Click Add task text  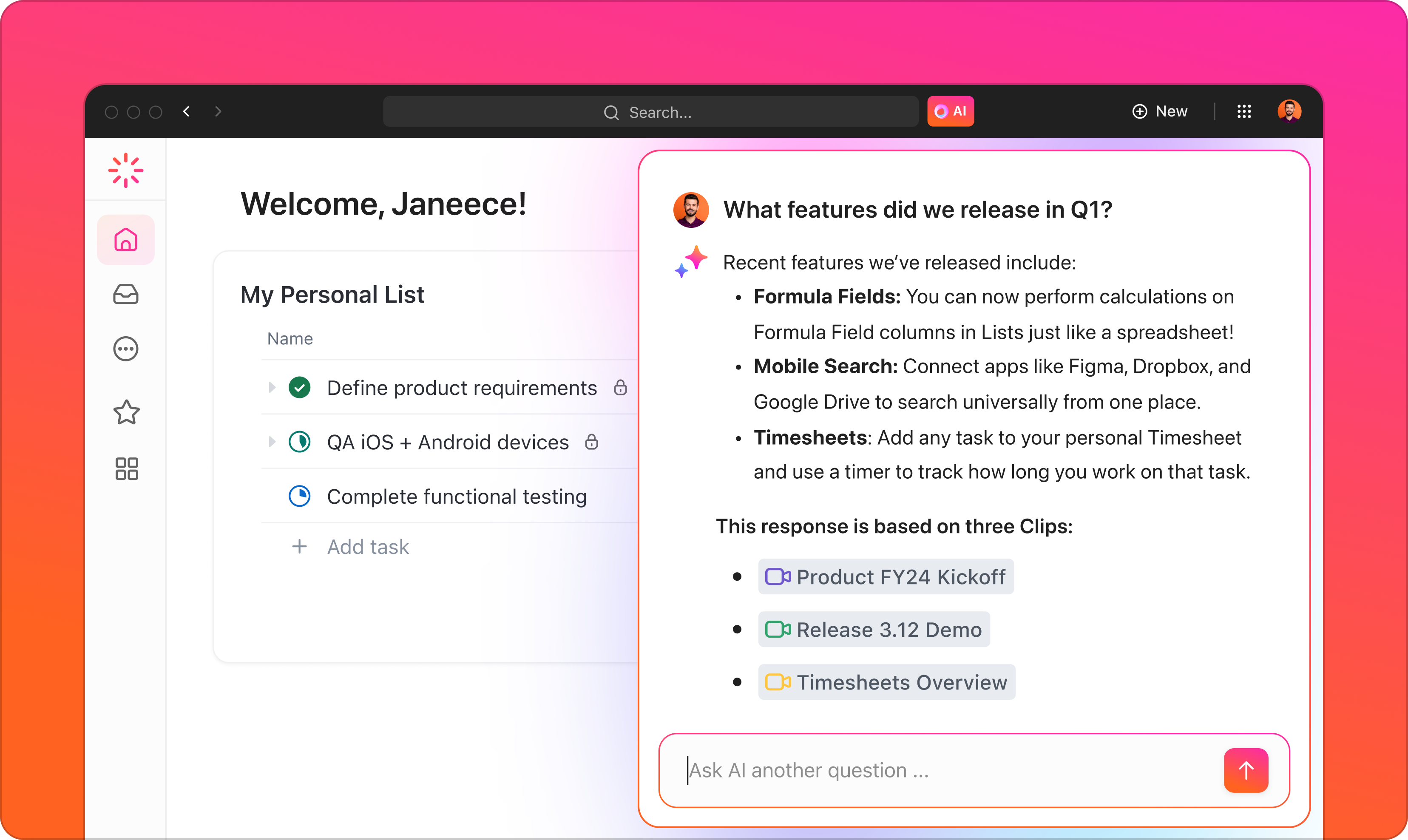[x=368, y=547]
